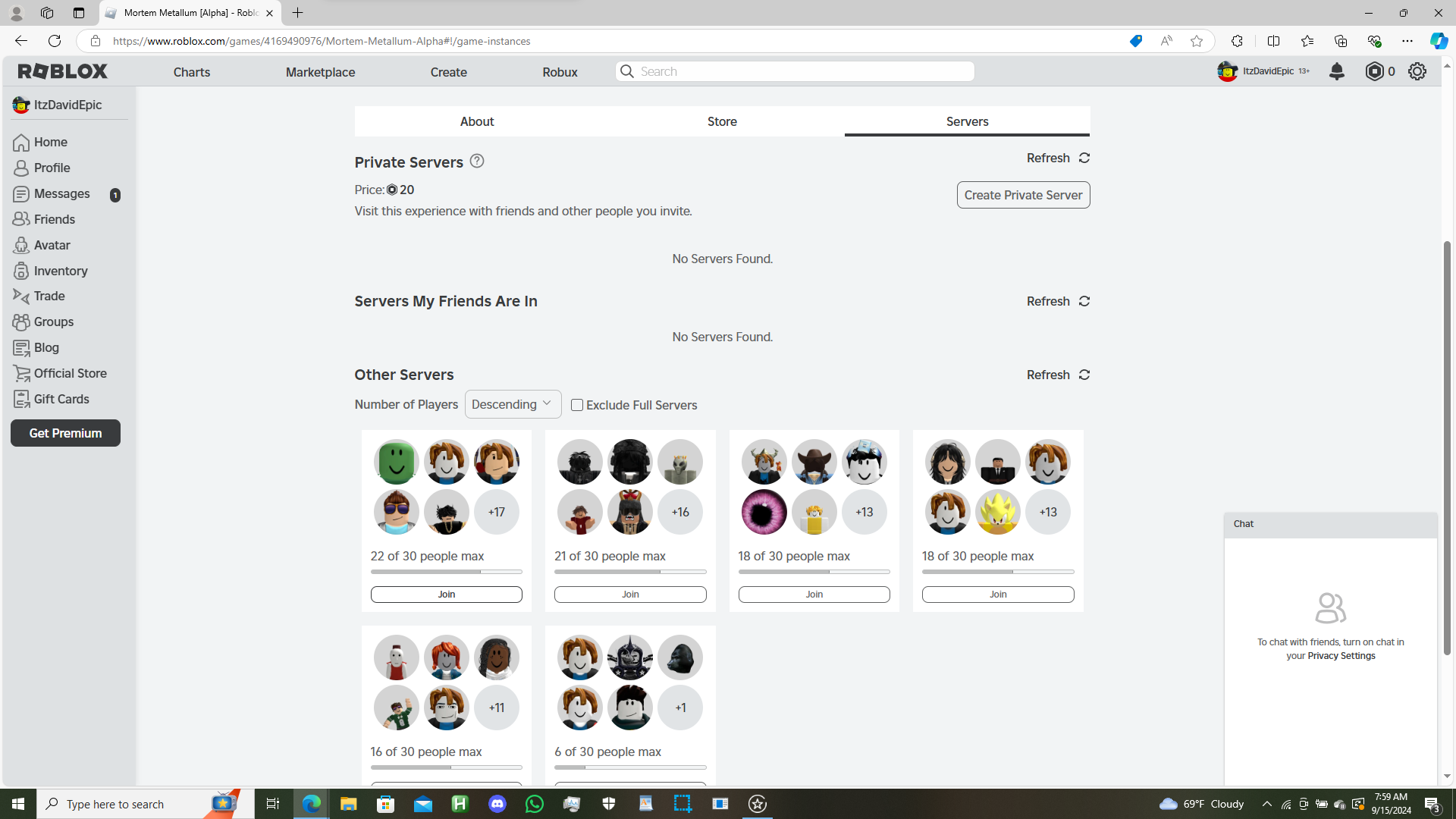Open browser Split screen icon
Viewport: 1456px width, 819px height.
[x=1273, y=41]
